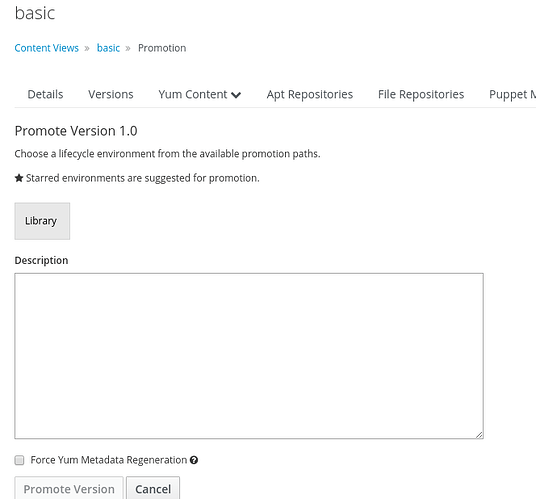Open the Details tab

45,94
